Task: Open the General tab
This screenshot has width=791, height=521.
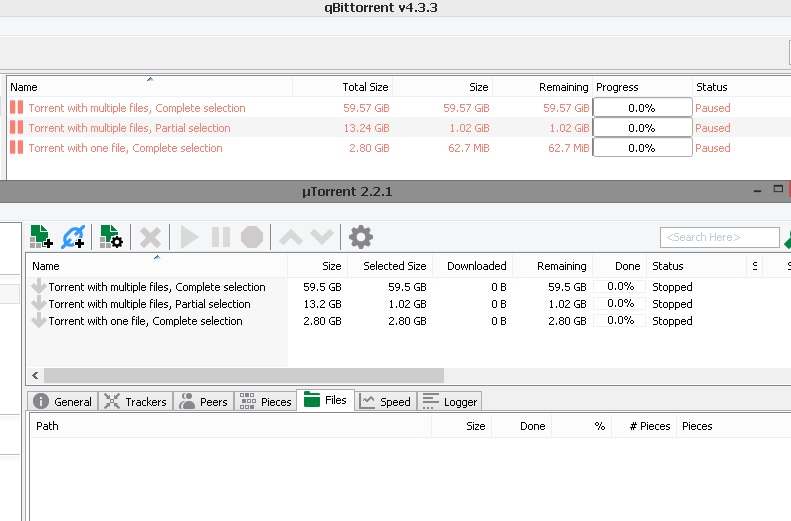Action: point(63,401)
